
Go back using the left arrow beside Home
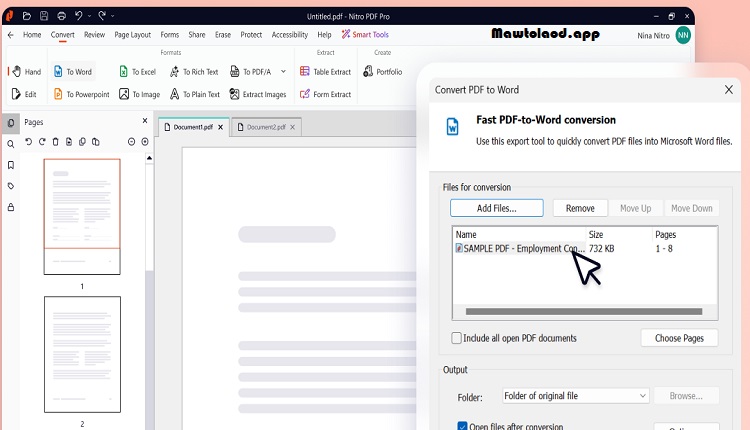(x=11, y=35)
